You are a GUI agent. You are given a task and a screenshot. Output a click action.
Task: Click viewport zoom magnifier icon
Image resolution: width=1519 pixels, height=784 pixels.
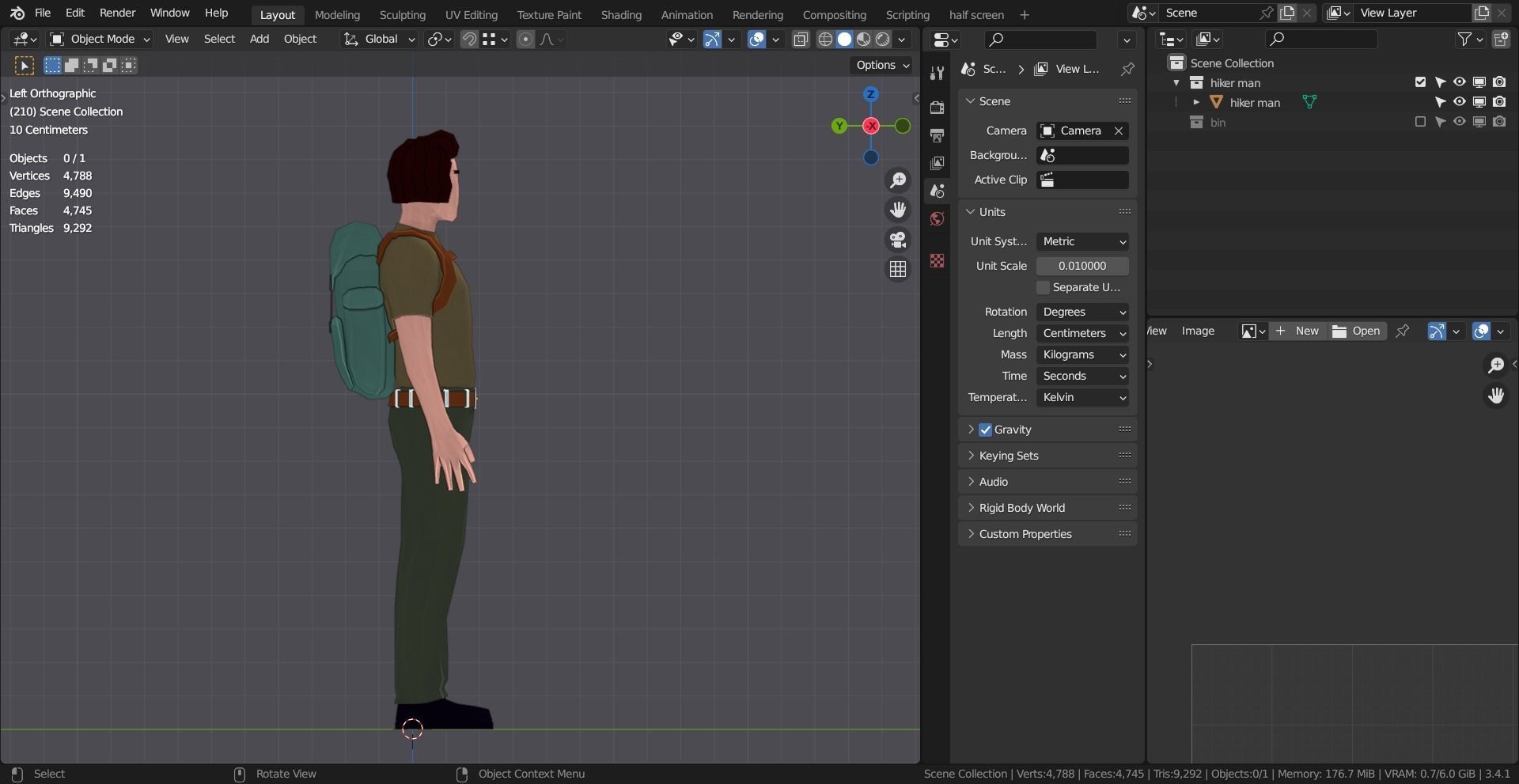pyautogui.click(x=898, y=180)
